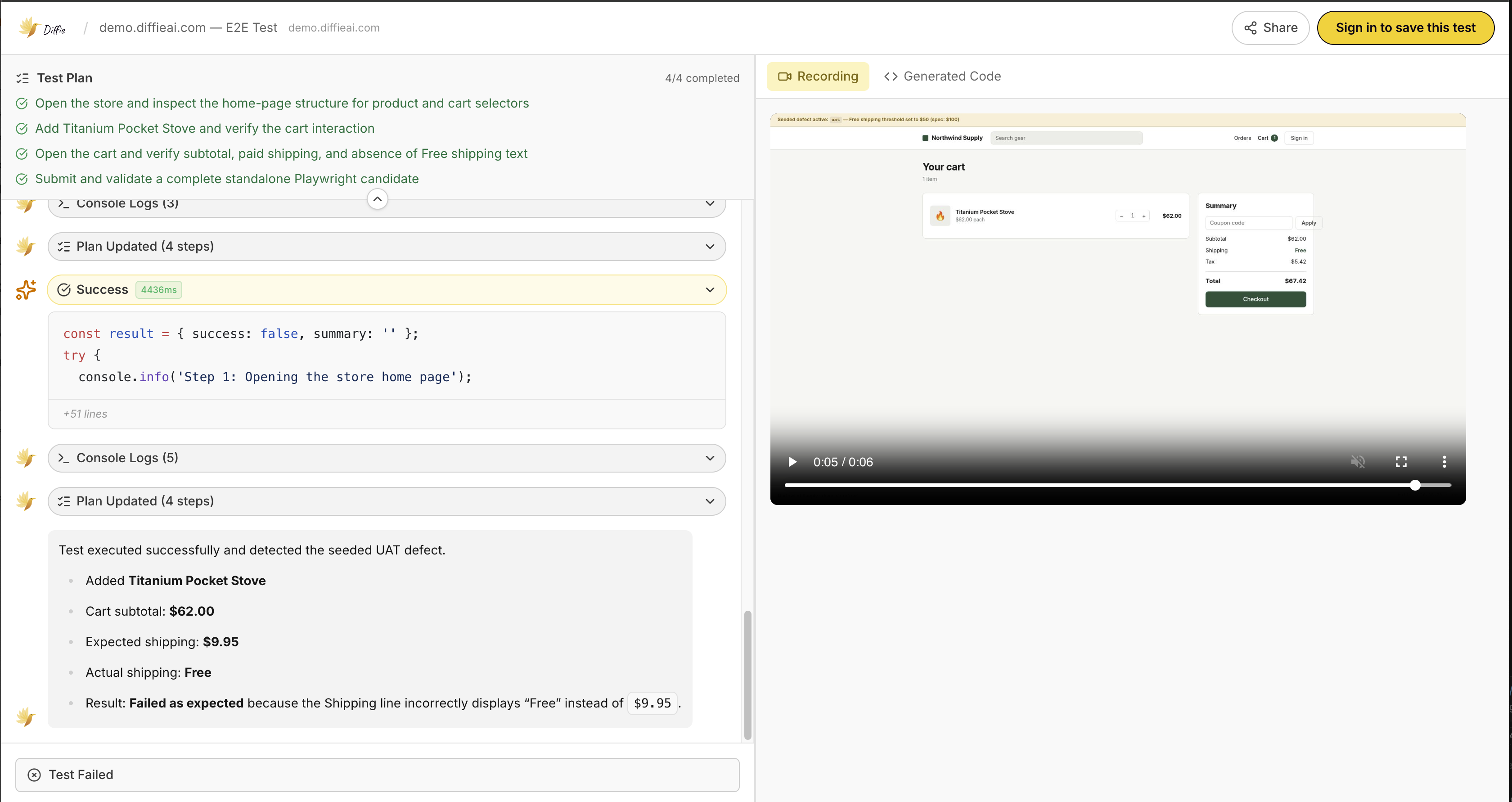Click the checkmark icon beside 'Add Titanium Pocket Stove' step

(x=22, y=129)
